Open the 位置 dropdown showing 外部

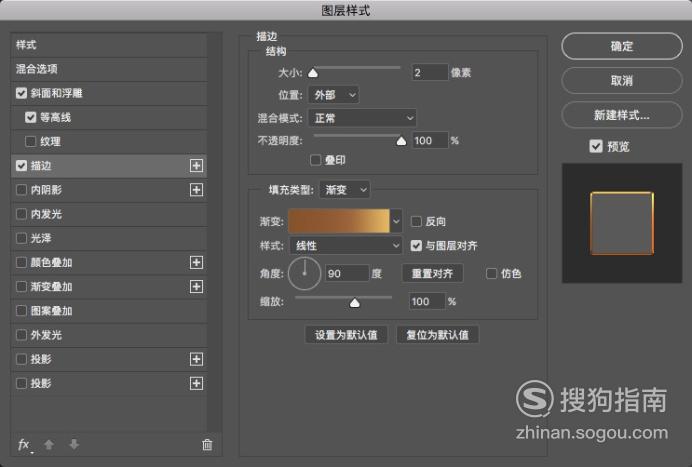point(334,95)
